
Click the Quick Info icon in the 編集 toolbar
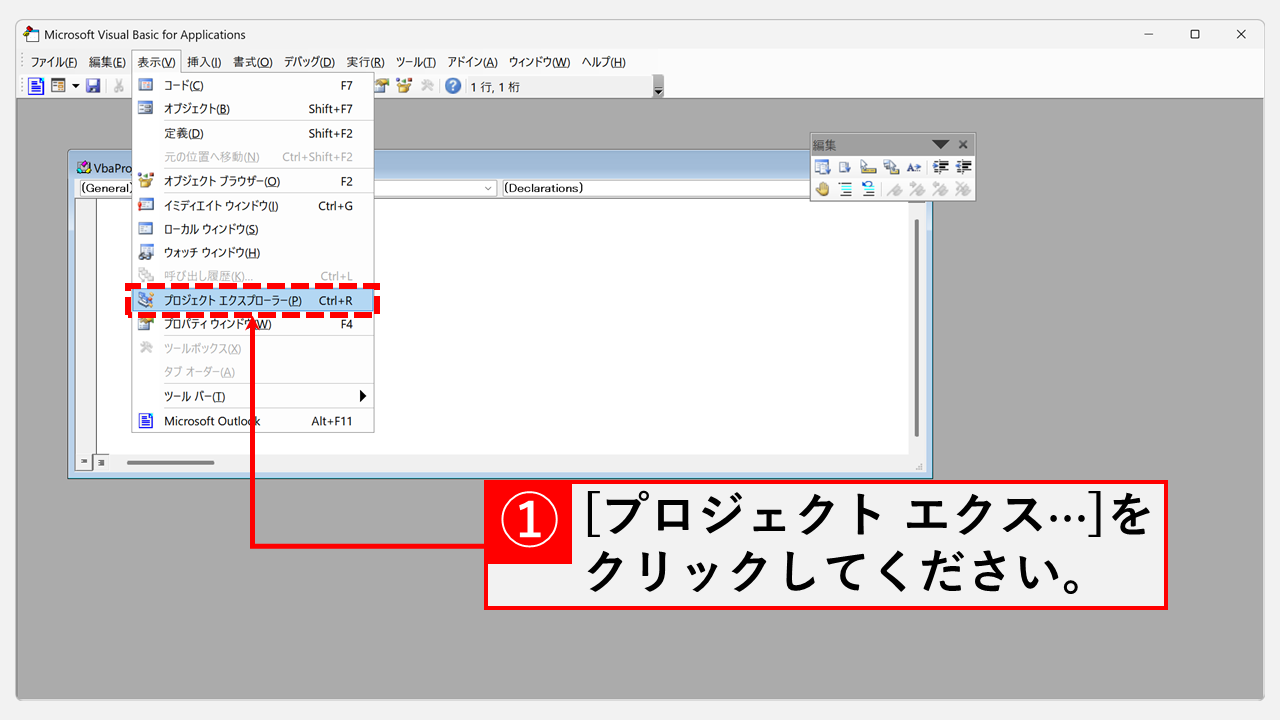868,167
